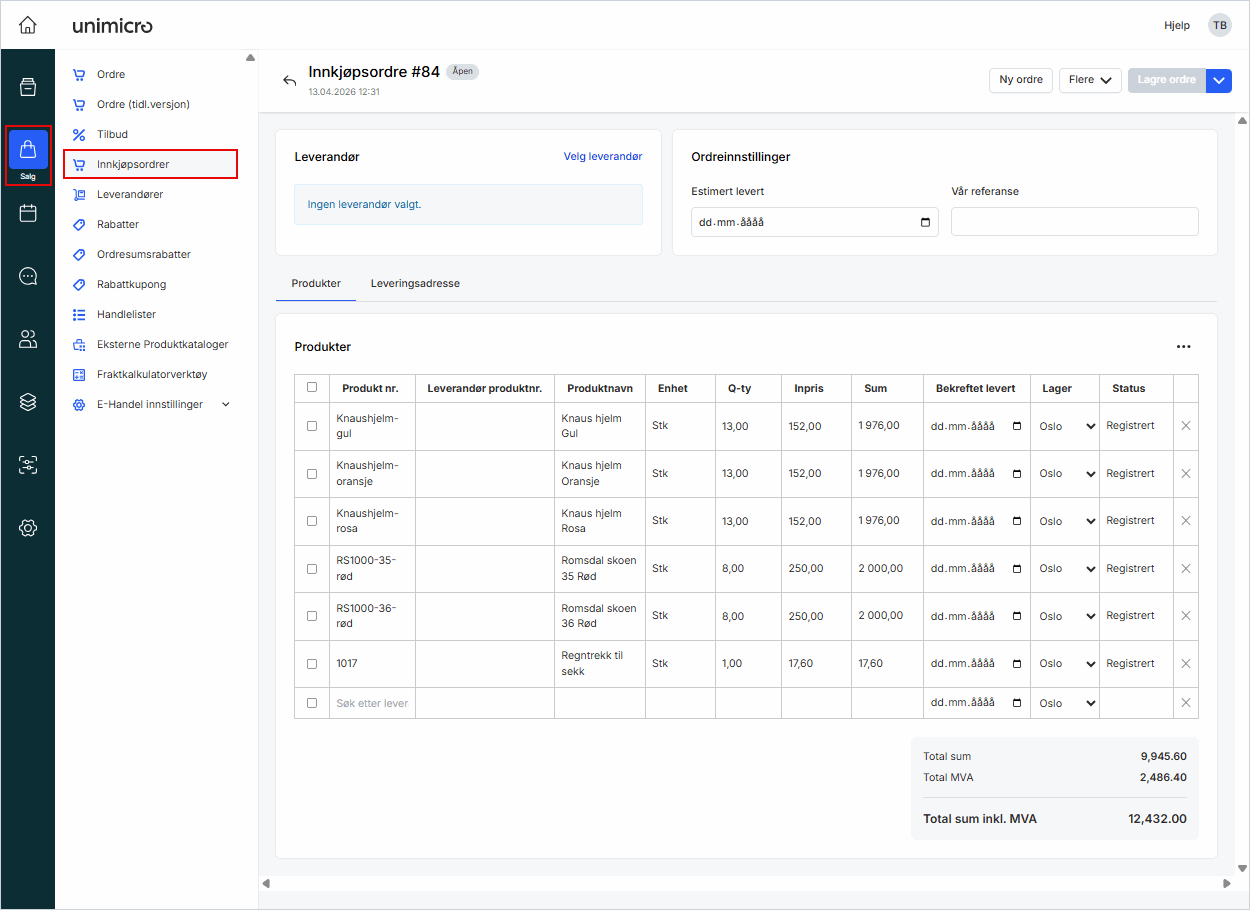Click the home icon in top-left corner

coord(28,25)
